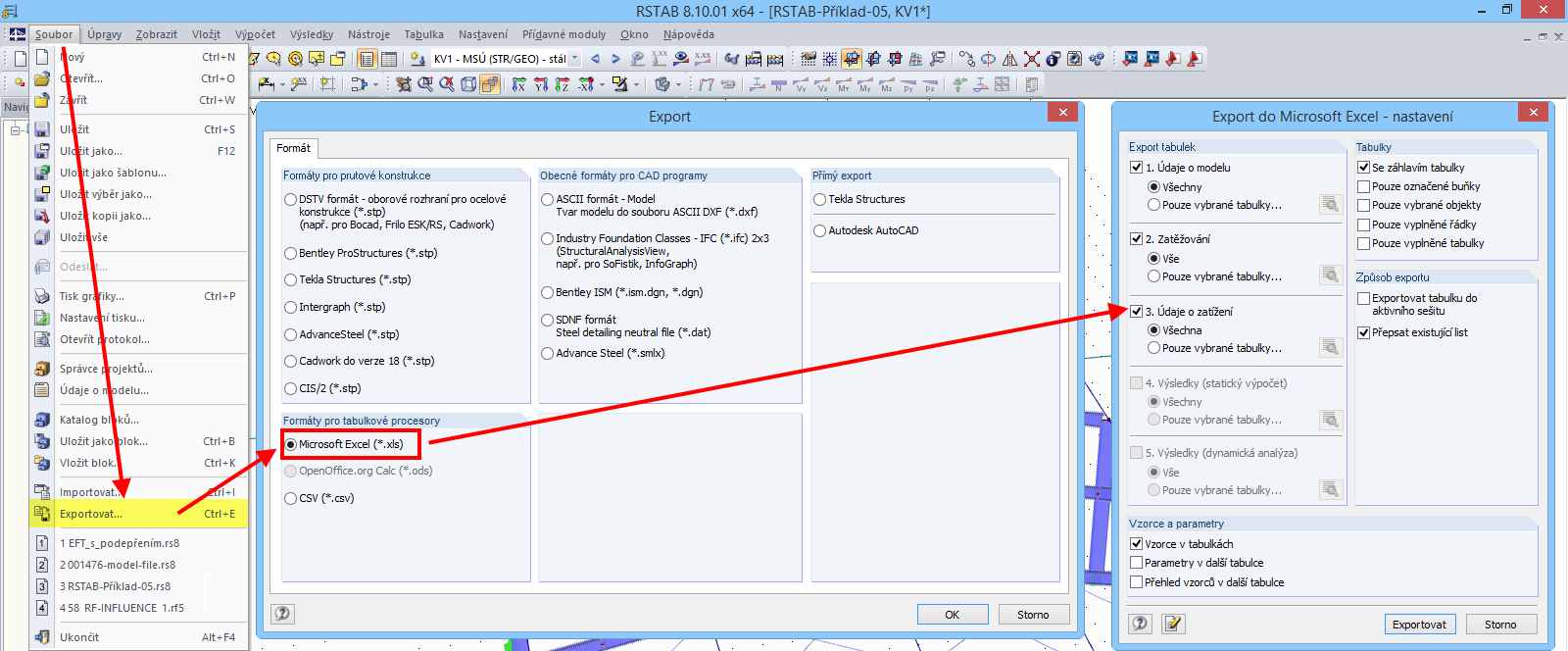Expand arrow beside the first icon in second toolbar row

(282, 85)
